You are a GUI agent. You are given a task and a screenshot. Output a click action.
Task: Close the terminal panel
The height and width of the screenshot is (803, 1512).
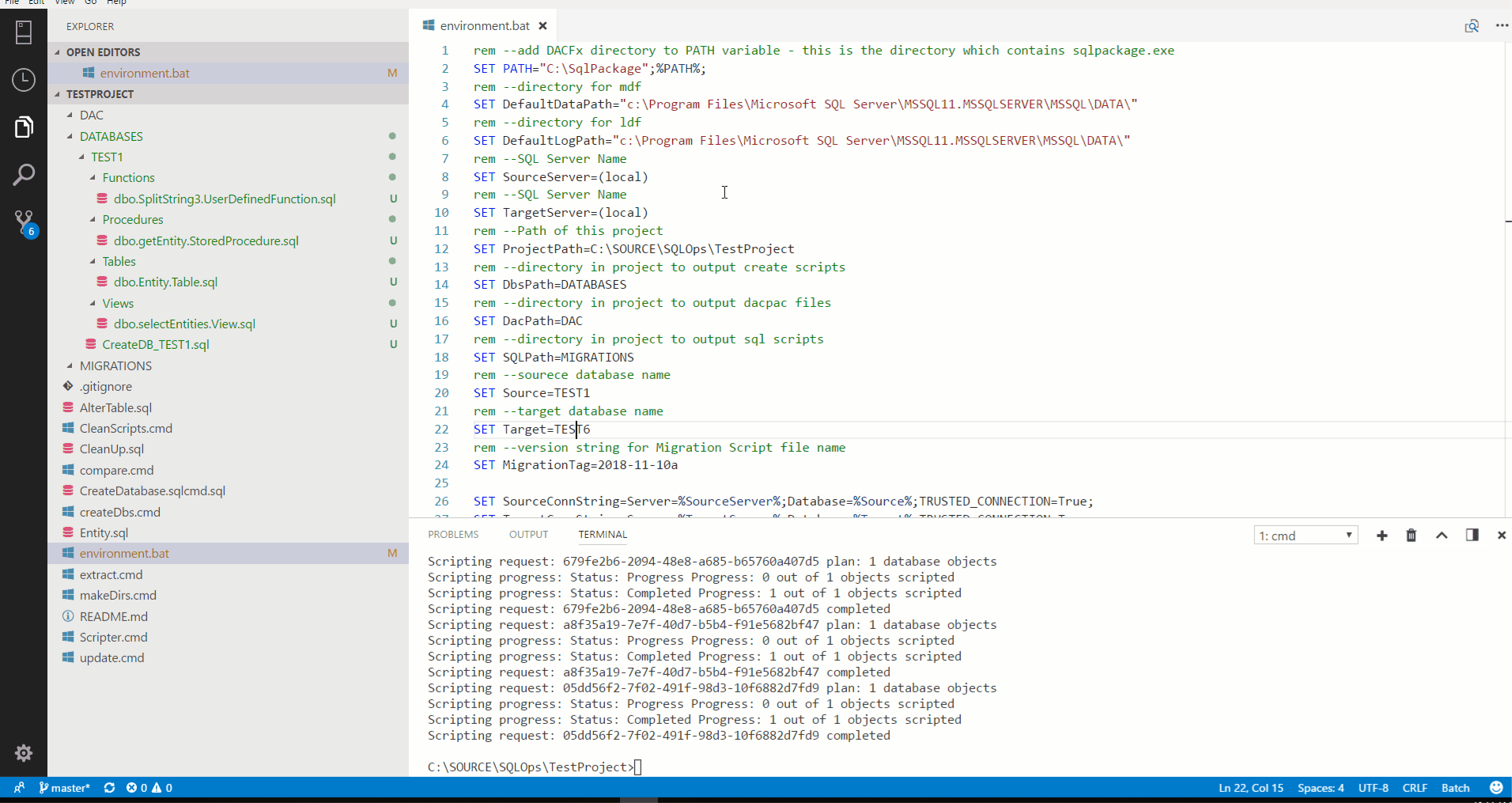pyautogui.click(x=1501, y=536)
